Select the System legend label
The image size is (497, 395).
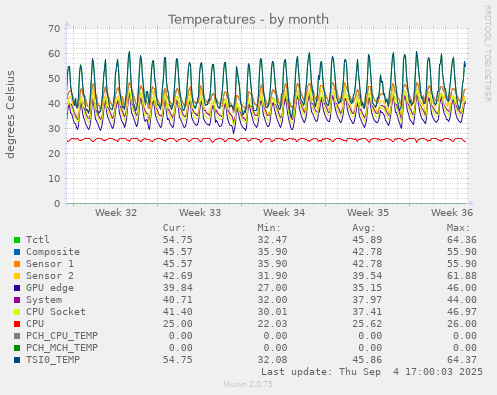[x=44, y=300]
